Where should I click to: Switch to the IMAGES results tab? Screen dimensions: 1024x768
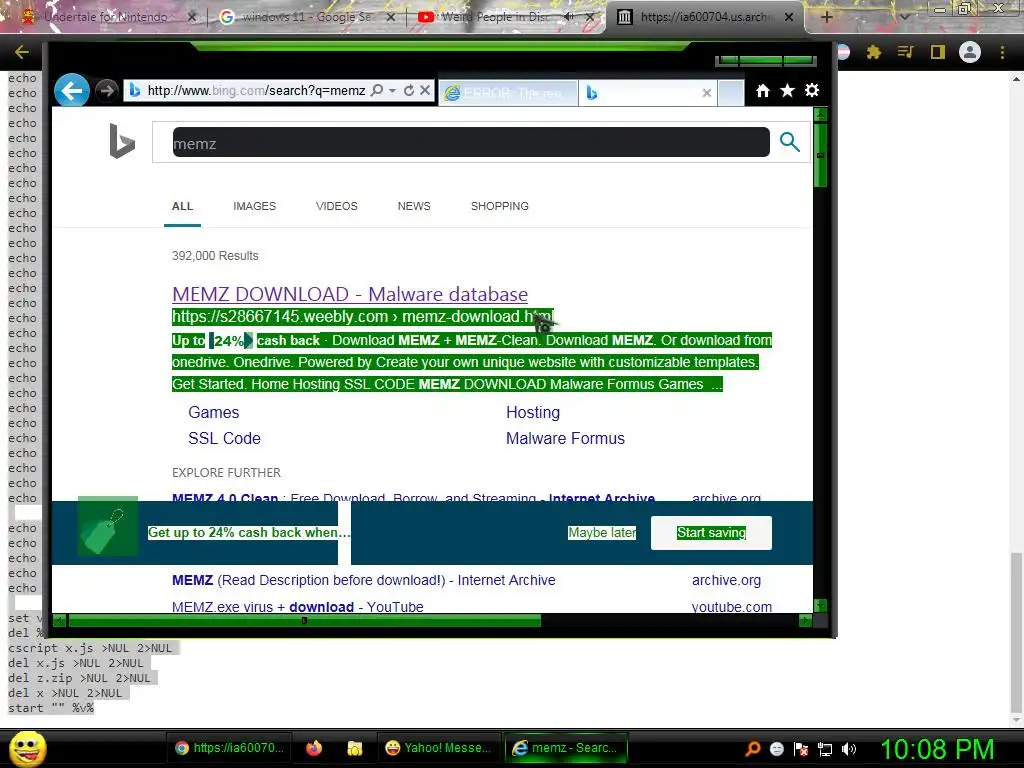click(255, 206)
